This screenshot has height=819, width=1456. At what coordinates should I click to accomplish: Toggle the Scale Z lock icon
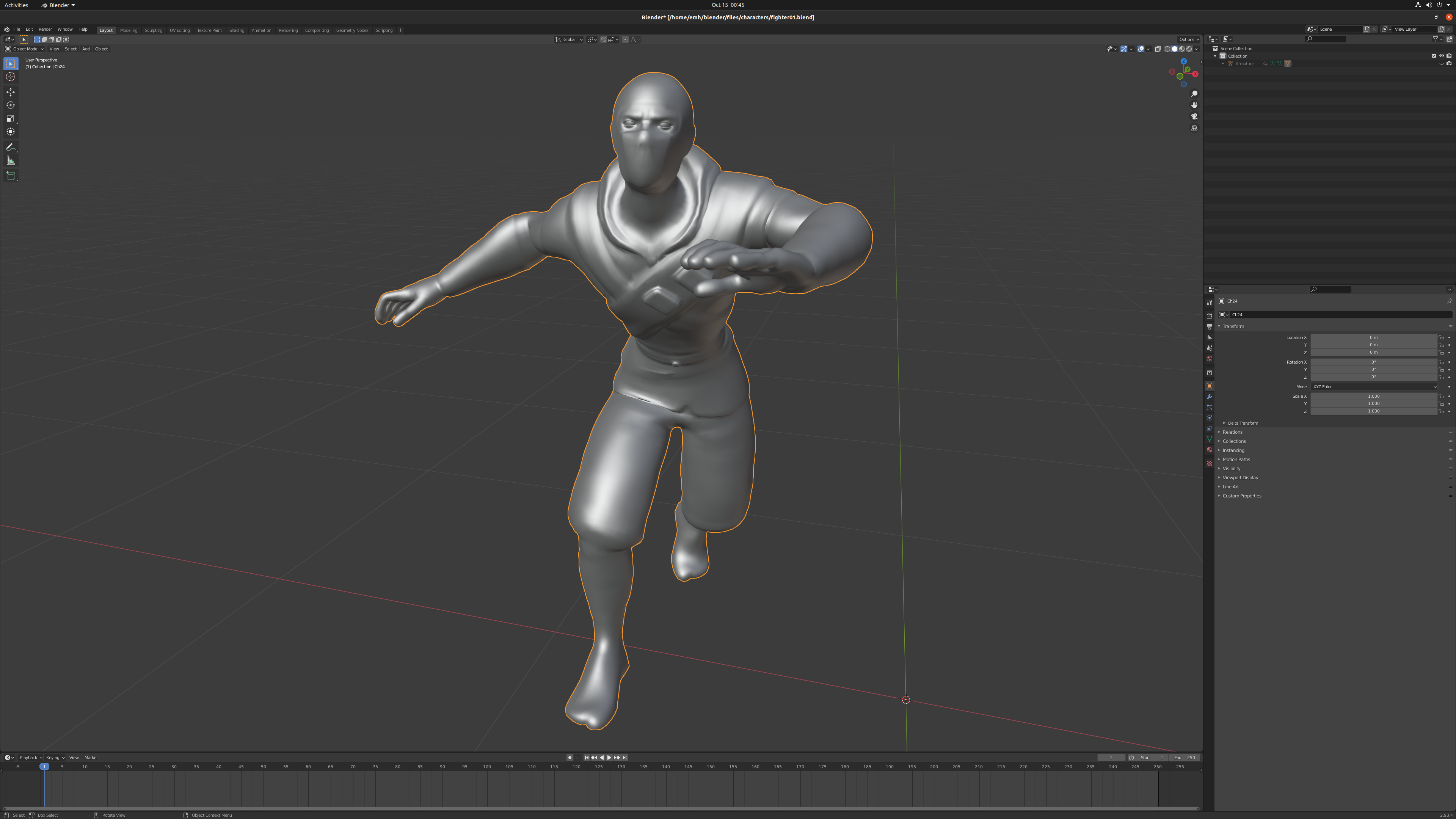click(1441, 411)
